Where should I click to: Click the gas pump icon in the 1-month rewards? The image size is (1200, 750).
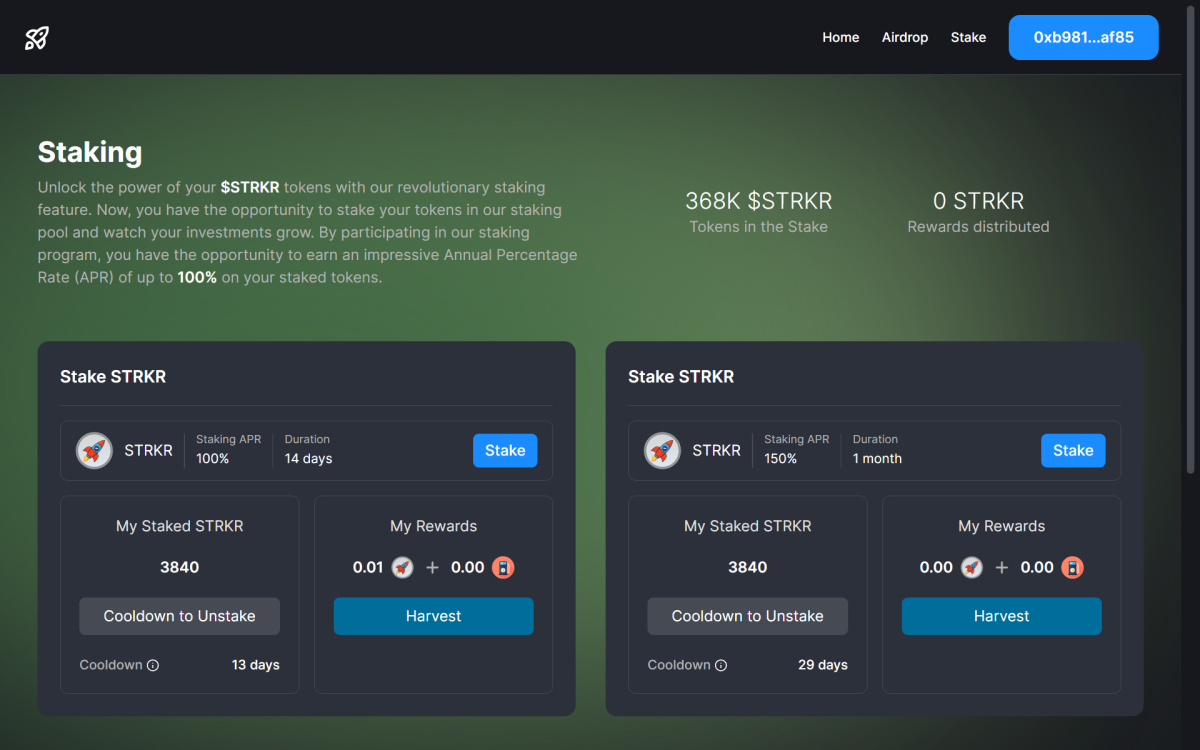[1071, 567]
